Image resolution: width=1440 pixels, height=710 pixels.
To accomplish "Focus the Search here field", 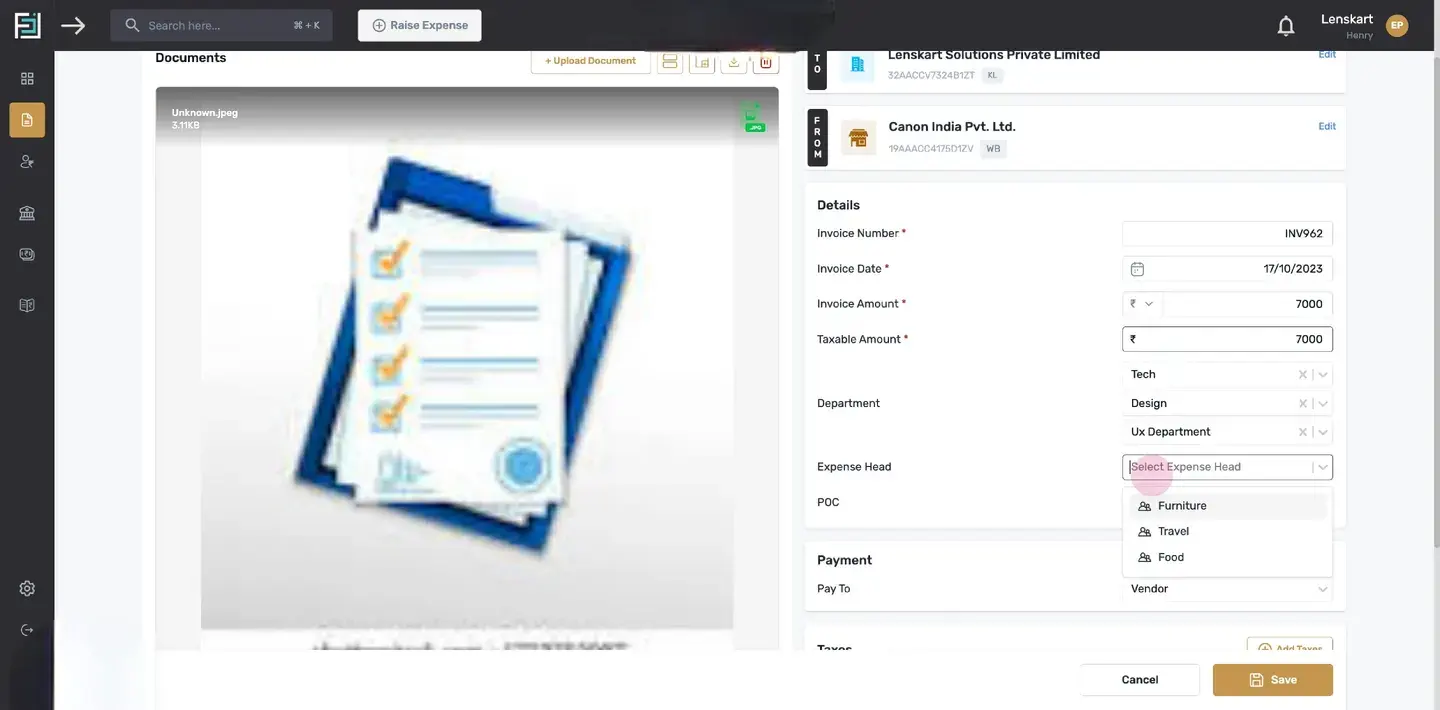I will pos(221,25).
